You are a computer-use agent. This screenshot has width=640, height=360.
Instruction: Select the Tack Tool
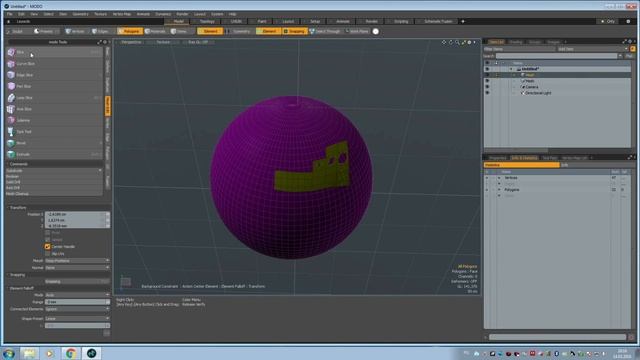pos(54,132)
